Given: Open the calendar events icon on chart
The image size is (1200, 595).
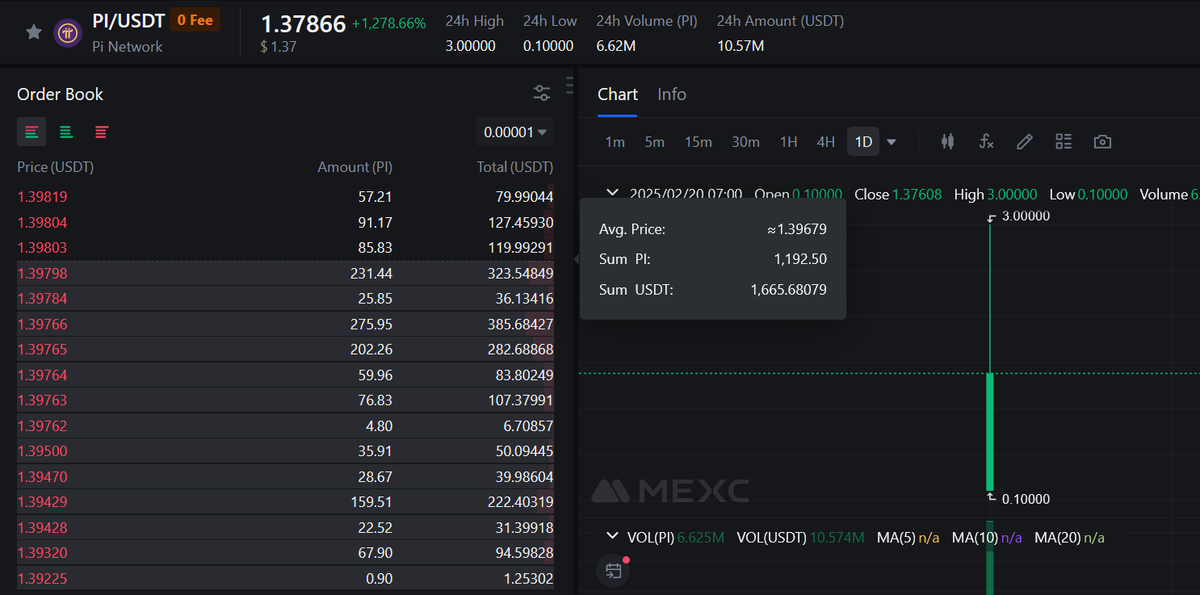Looking at the screenshot, I should coord(614,570).
